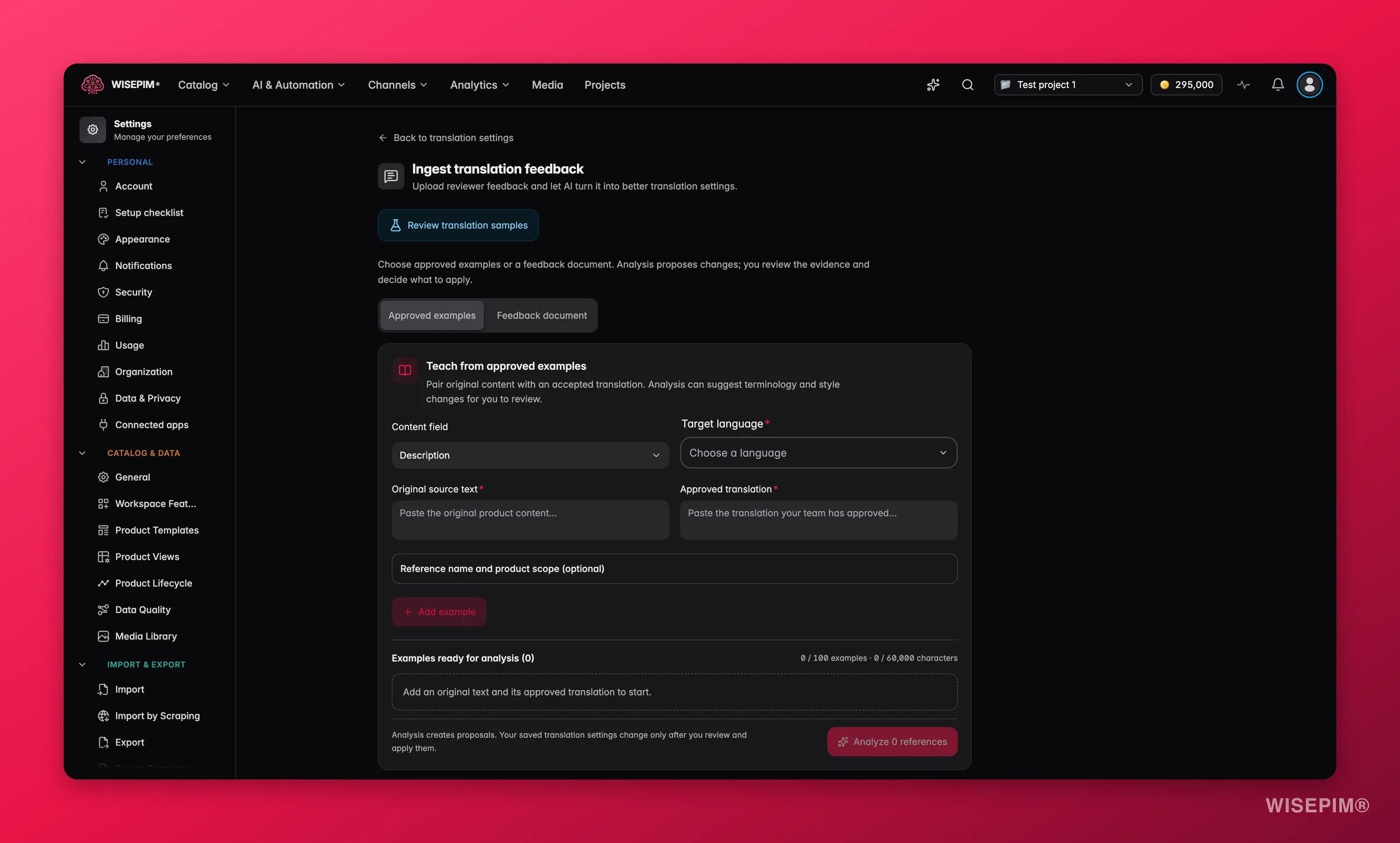Open the notifications bell icon
This screenshot has height=843, width=1400.
(1277, 85)
